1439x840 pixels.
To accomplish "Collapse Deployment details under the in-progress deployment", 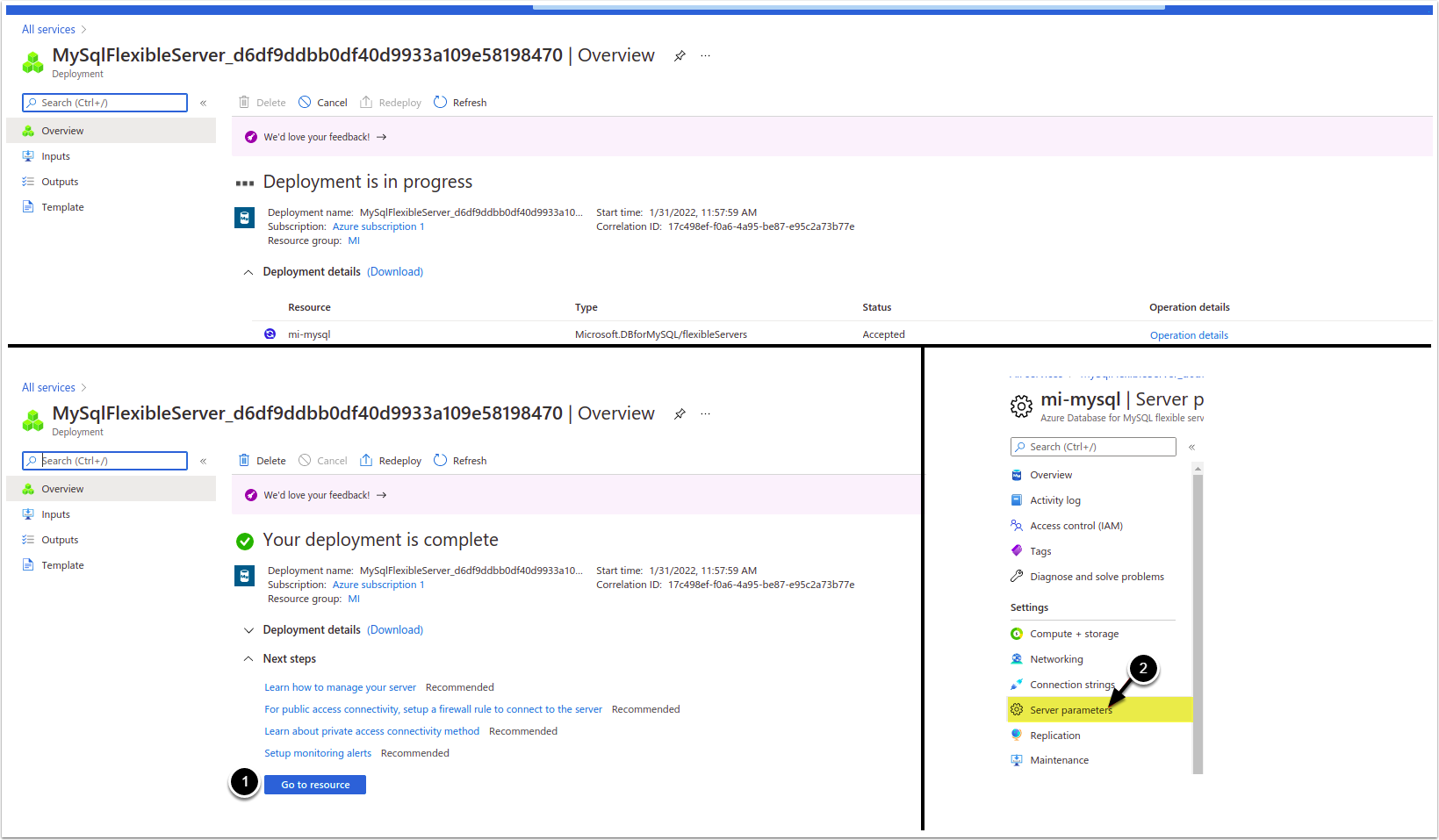I will point(248,272).
